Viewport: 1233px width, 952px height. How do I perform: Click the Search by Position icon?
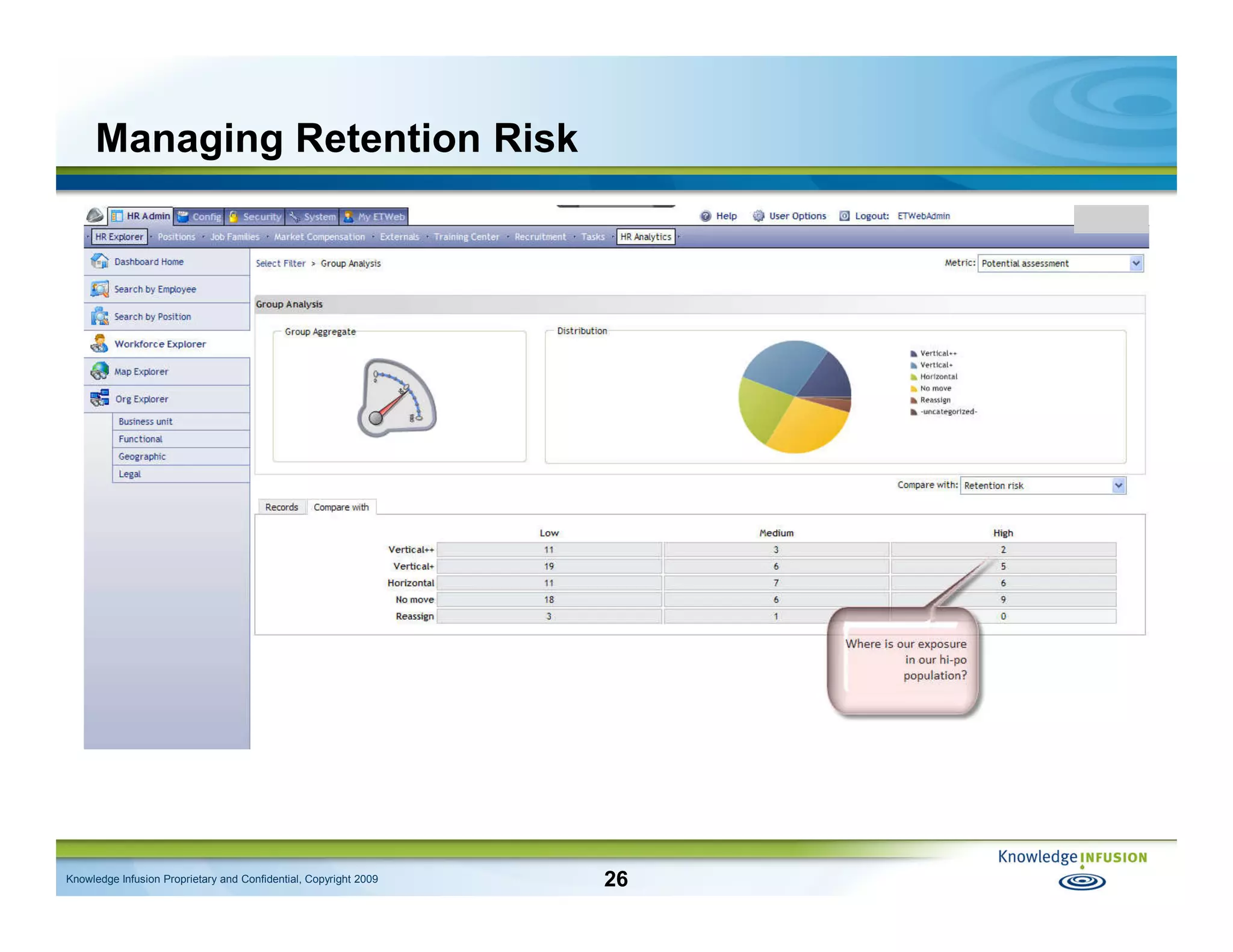pos(99,317)
